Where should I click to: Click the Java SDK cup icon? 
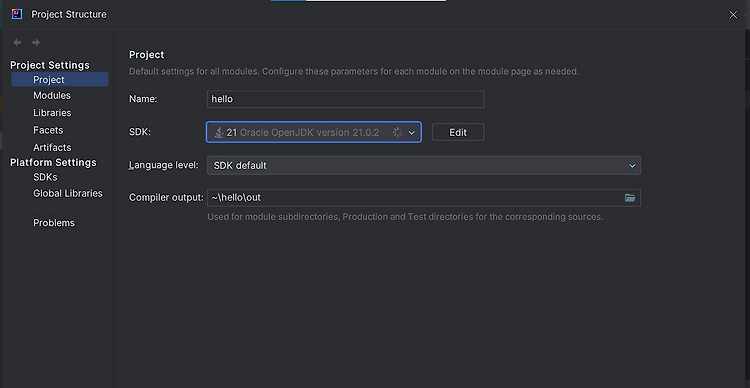point(219,133)
